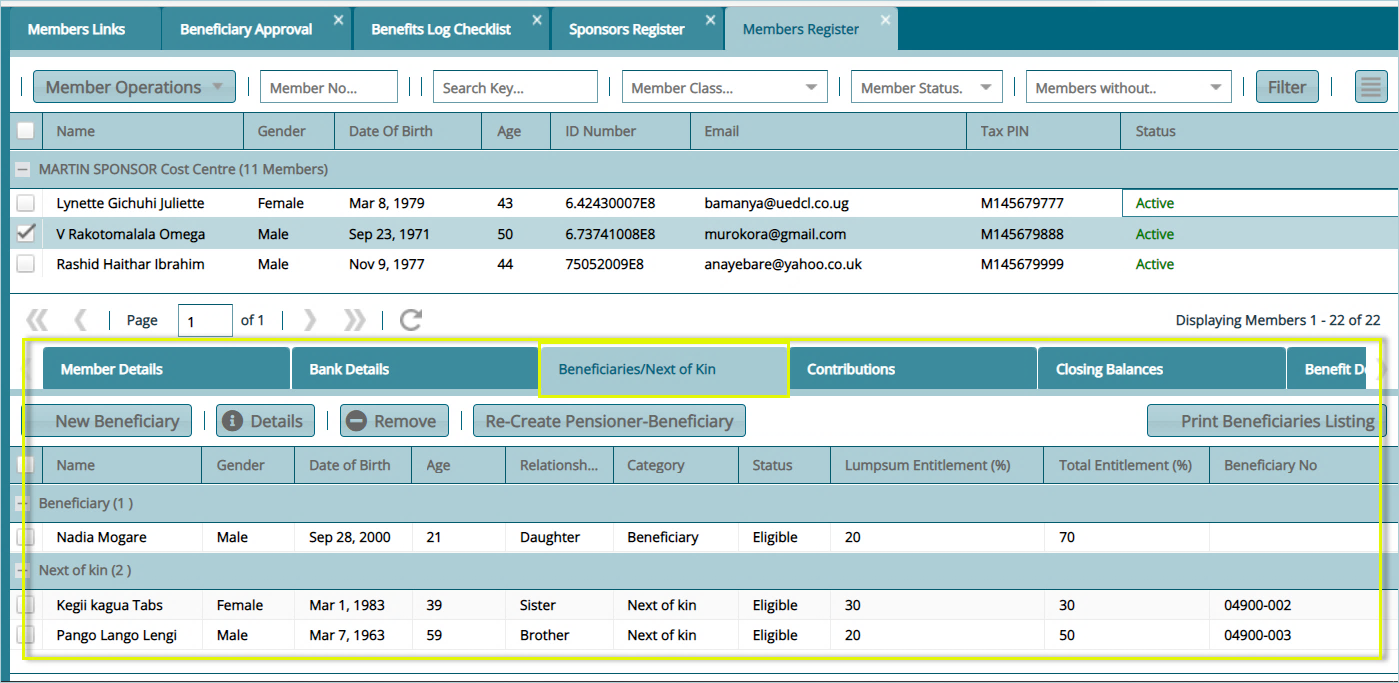
Task: Check Nadia Mogare row checkbox
Action: click(25, 537)
